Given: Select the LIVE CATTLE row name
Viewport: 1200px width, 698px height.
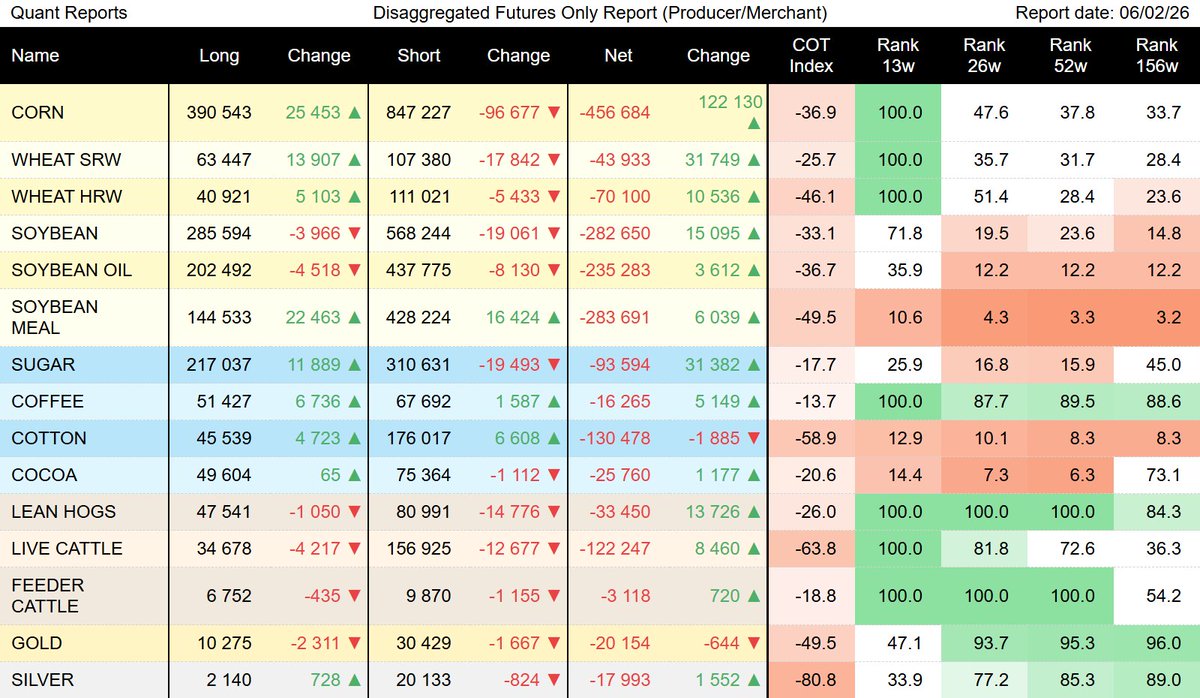Looking at the screenshot, I should click(66, 549).
